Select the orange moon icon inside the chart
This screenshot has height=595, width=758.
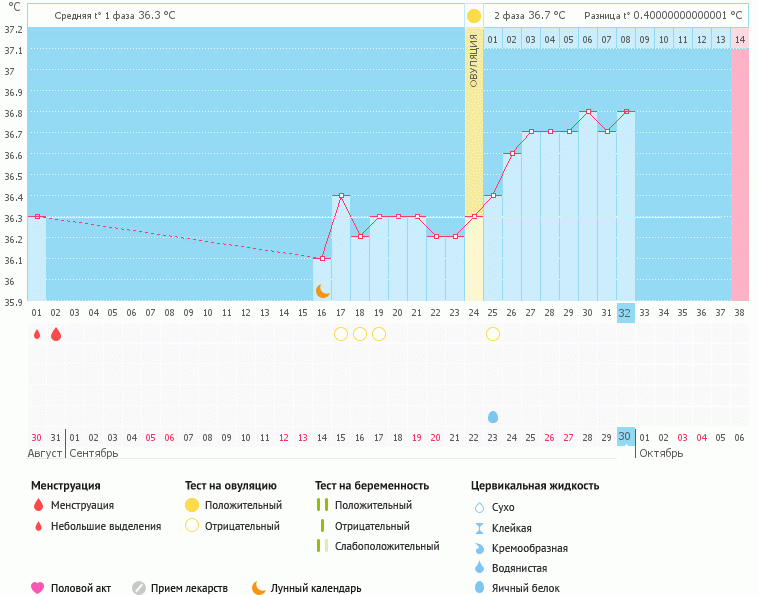322,291
